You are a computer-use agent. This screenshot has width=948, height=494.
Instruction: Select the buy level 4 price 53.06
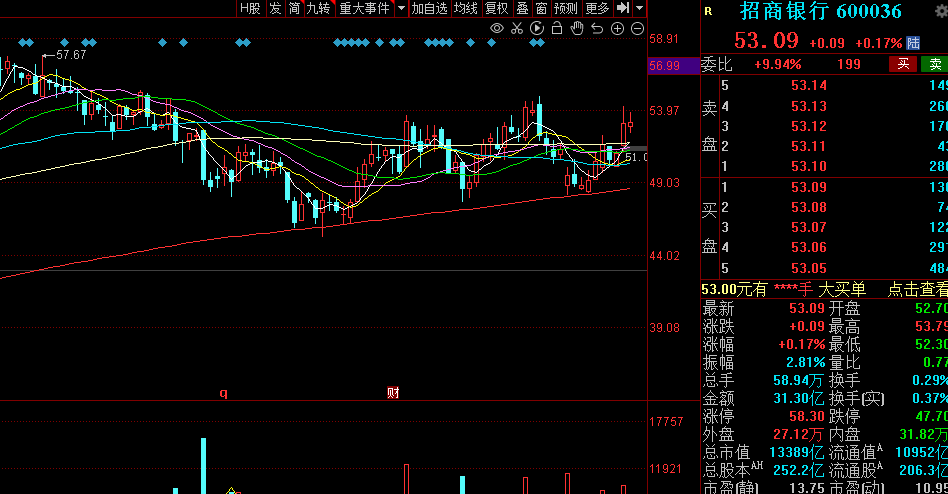click(809, 247)
